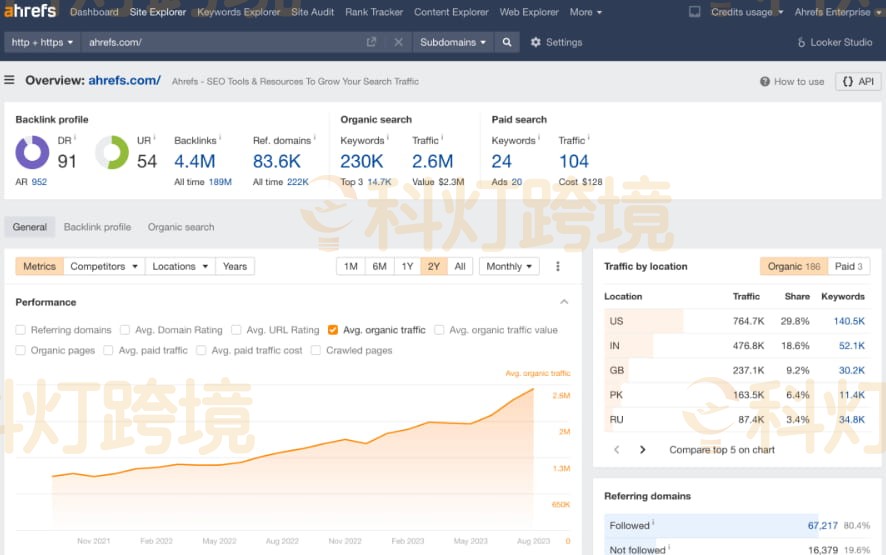Image resolution: width=886 pixels, height=555 pixels.
Task: Open the hamburger sidebar menu icon
Action: pos(10,81)
